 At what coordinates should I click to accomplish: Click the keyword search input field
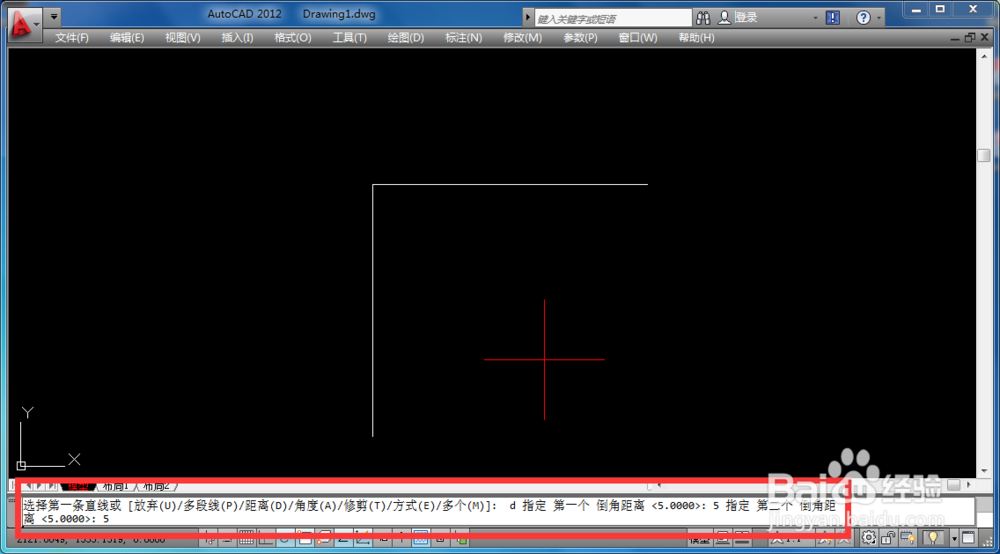click(612, 18)
